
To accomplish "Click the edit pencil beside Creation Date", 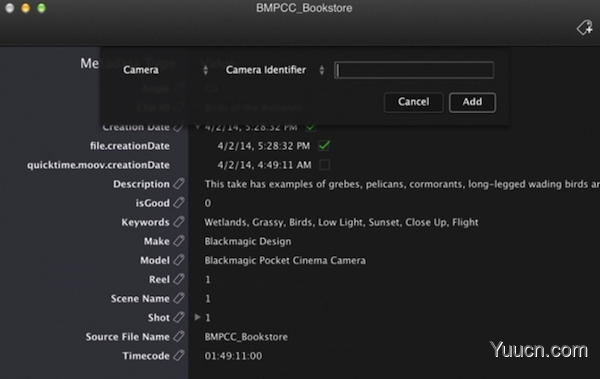I will coord(179,127).
